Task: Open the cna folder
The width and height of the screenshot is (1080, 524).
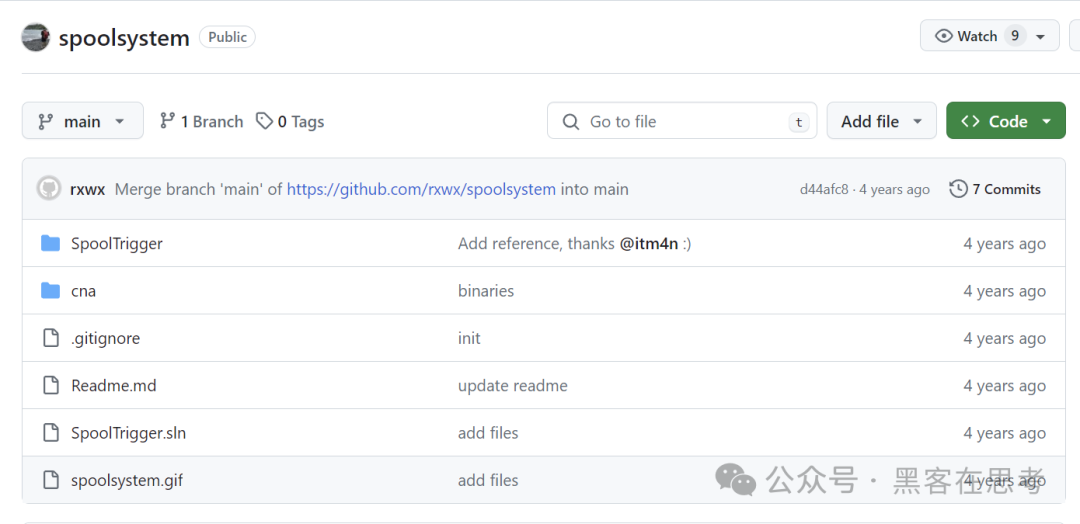Action: [83, 291]
